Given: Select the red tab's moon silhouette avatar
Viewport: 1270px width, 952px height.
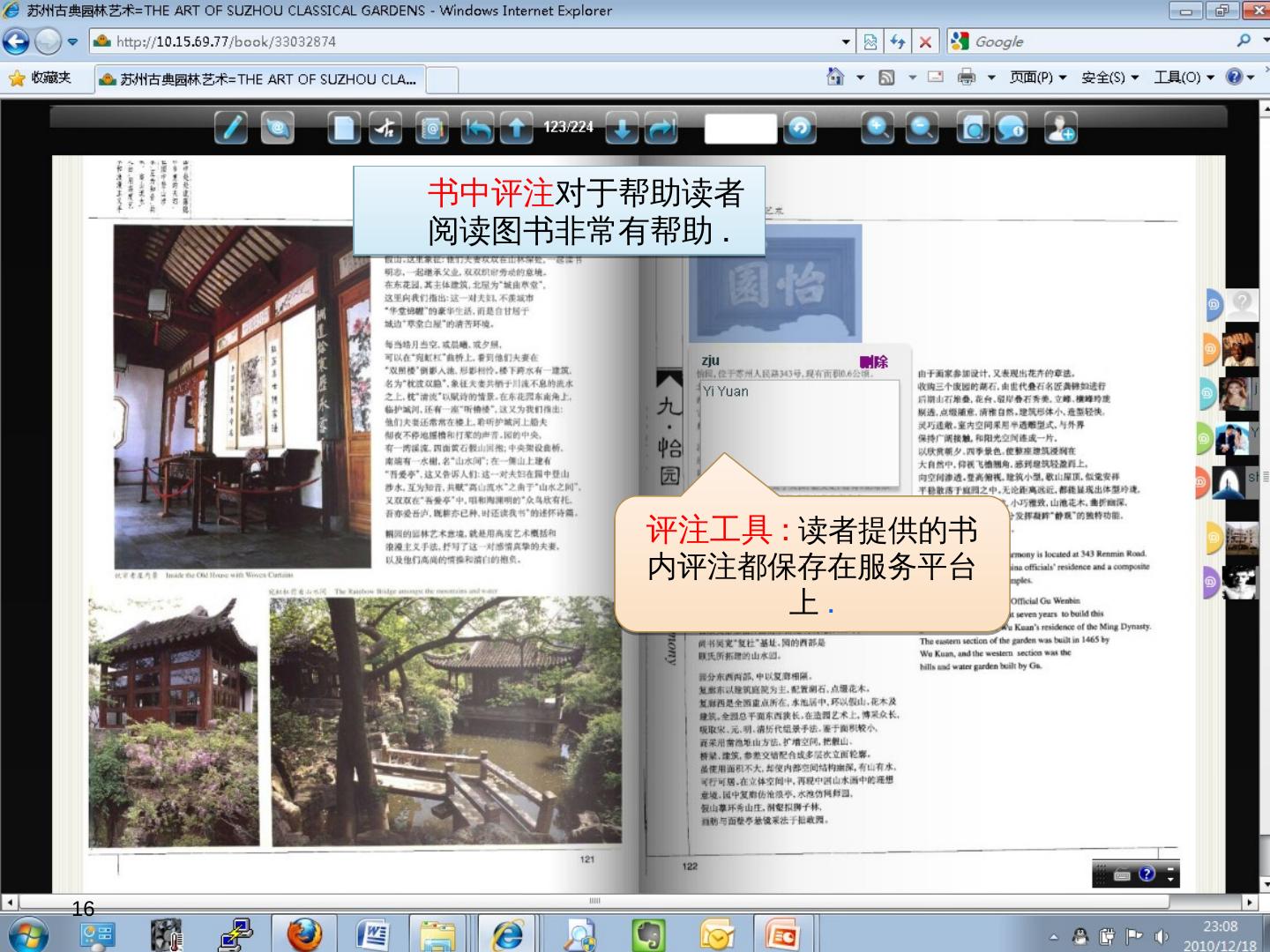Looking at the screenshot, I should click(x=1229, y=482).
